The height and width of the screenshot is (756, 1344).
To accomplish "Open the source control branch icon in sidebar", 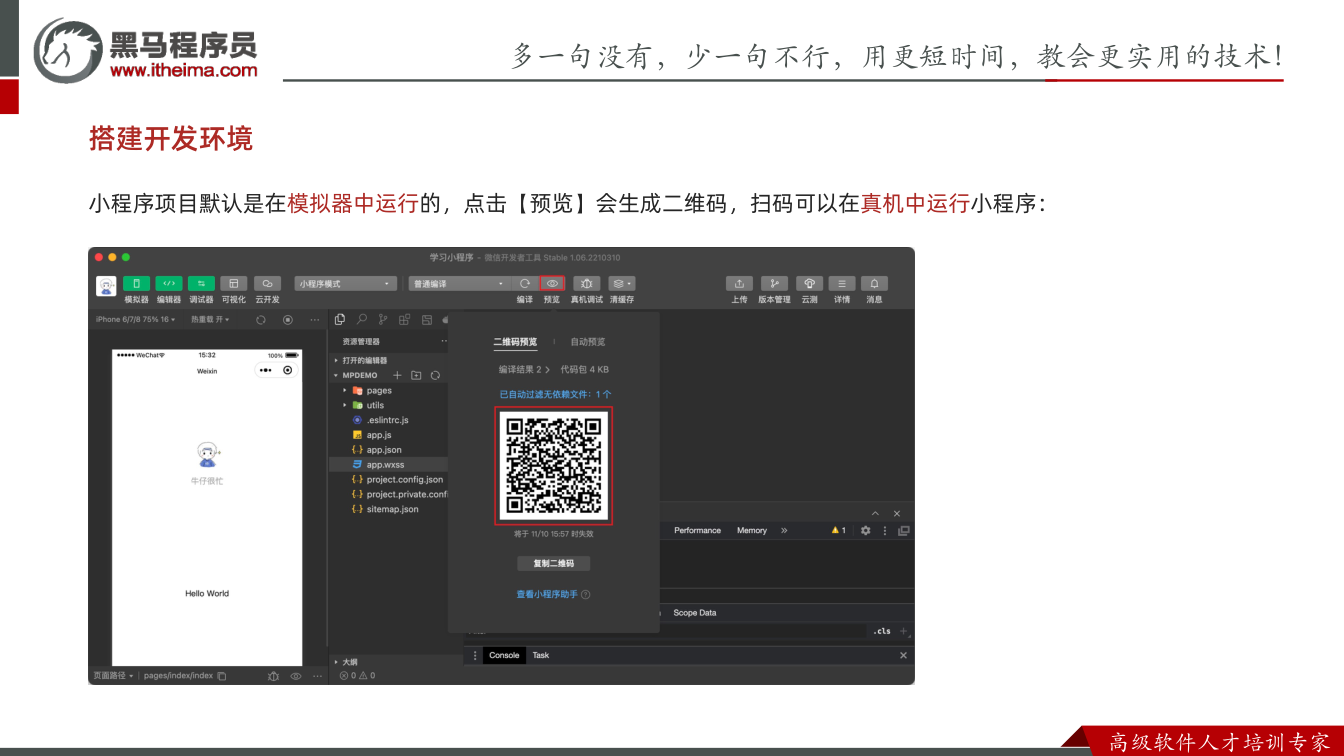I will pos(383,320).
